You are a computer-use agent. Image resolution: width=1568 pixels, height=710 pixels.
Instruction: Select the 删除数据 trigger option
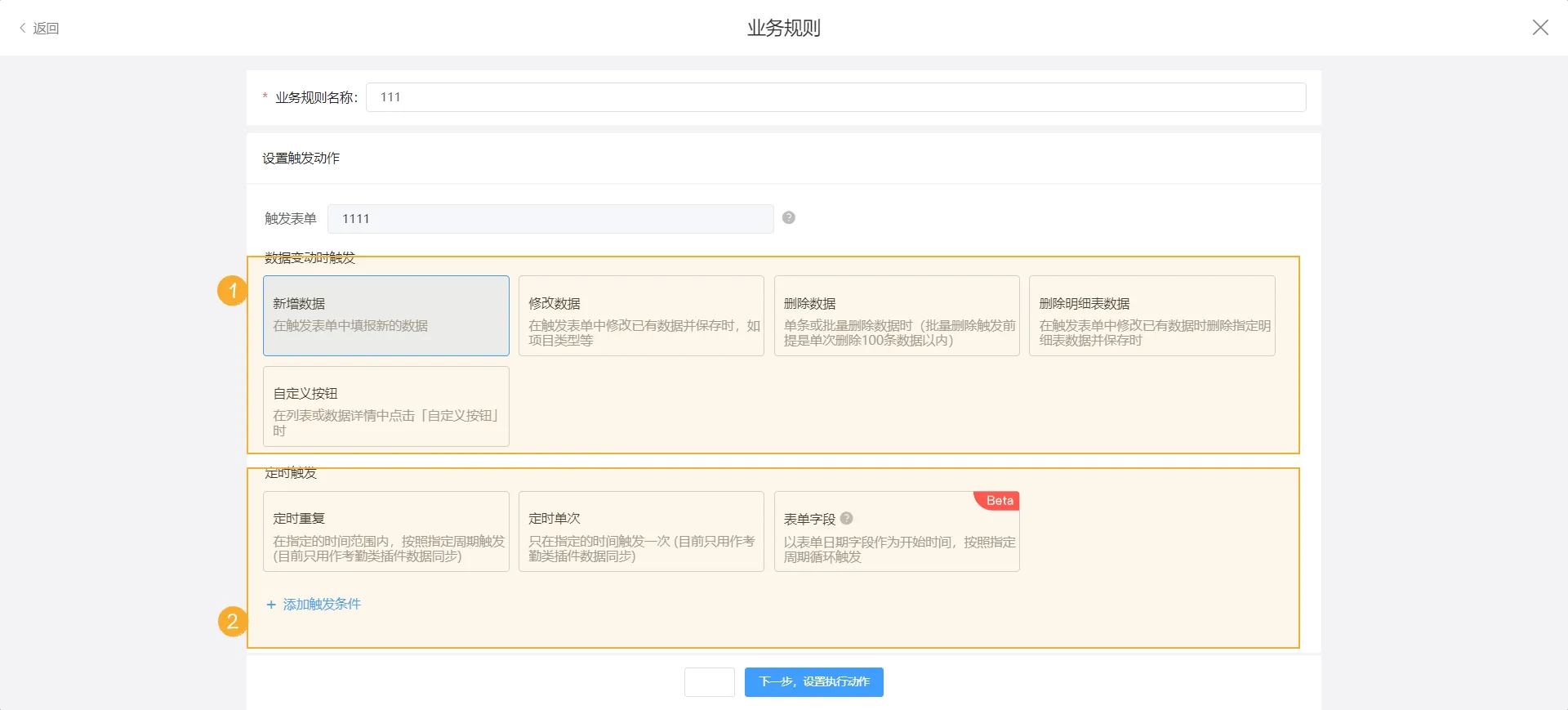tap(897, 315)
